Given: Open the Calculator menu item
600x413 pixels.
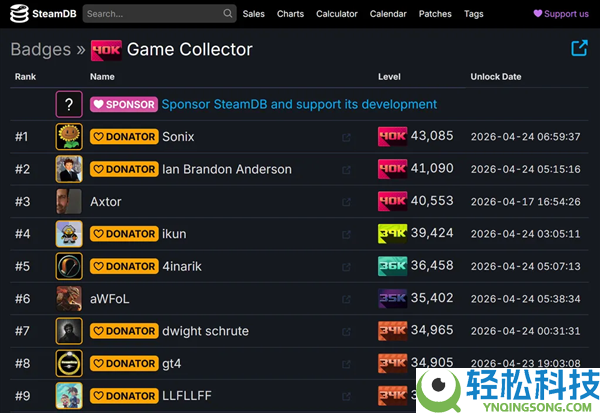Looking at the screenshot, I should point(337,14).
